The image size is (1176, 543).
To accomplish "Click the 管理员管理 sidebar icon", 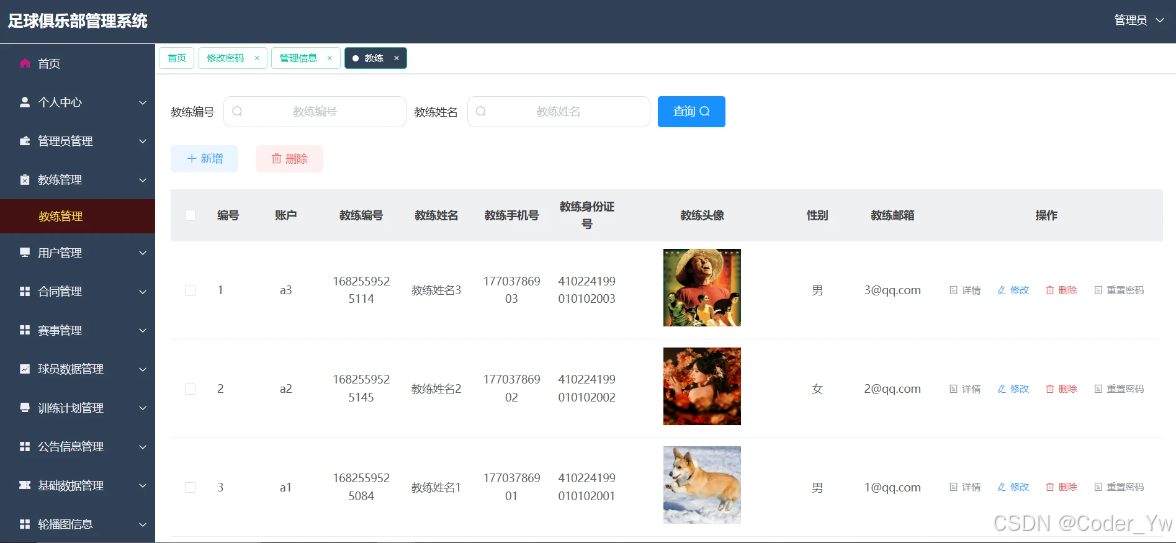I will tap(25, 141).
